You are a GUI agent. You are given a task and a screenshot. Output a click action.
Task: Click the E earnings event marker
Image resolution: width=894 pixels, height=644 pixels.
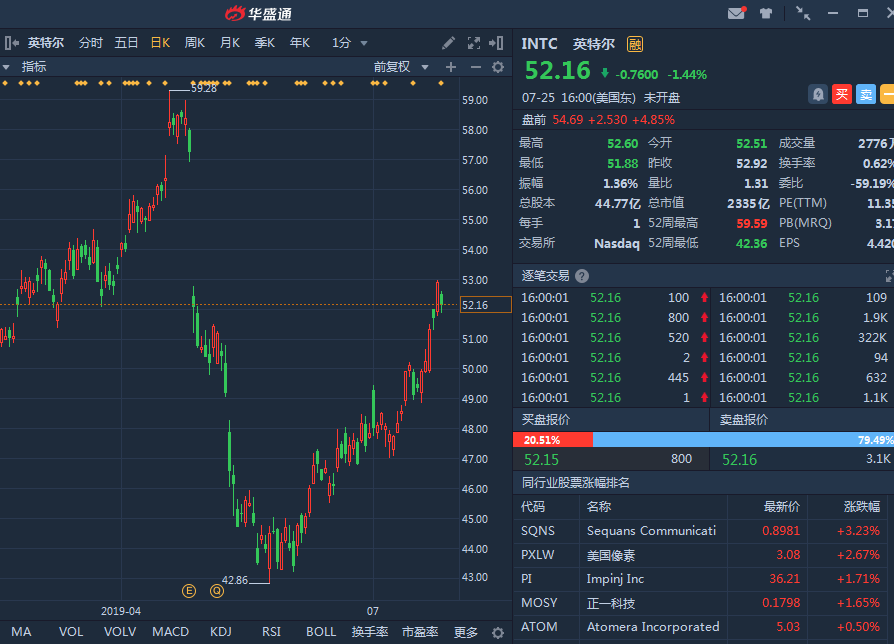click(x=189, y=591)
